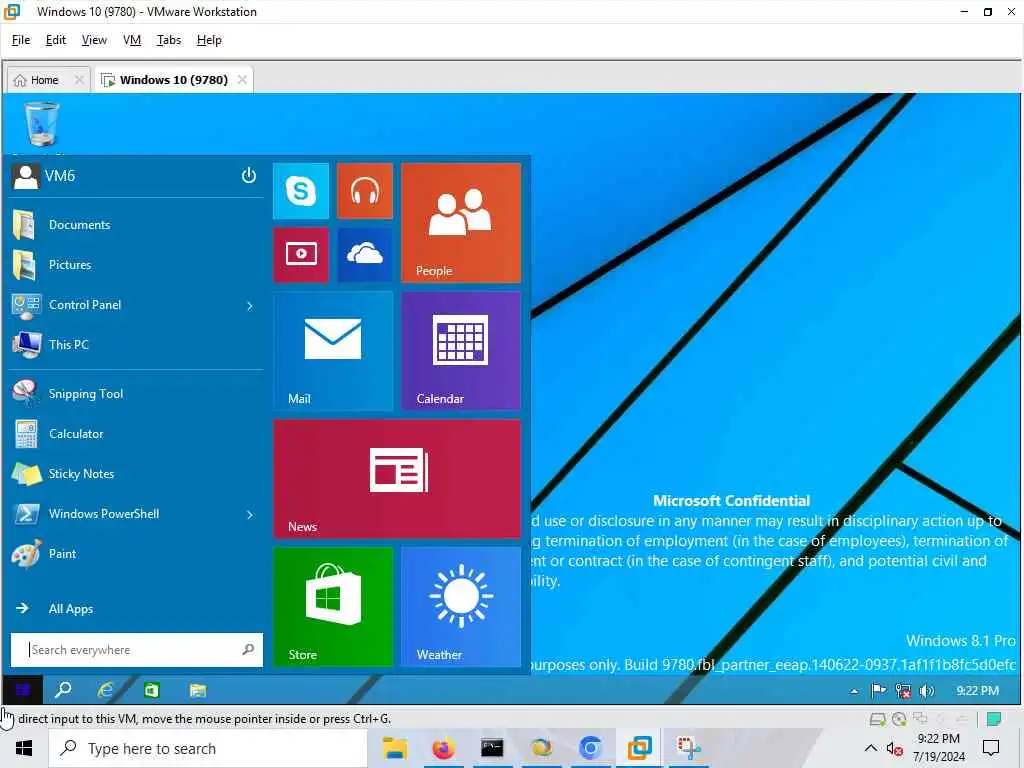1024x768 pixels.
Task: Open Internet Explorer on guest taskbar
Action: pyautogui.click(x=105, y=690)
